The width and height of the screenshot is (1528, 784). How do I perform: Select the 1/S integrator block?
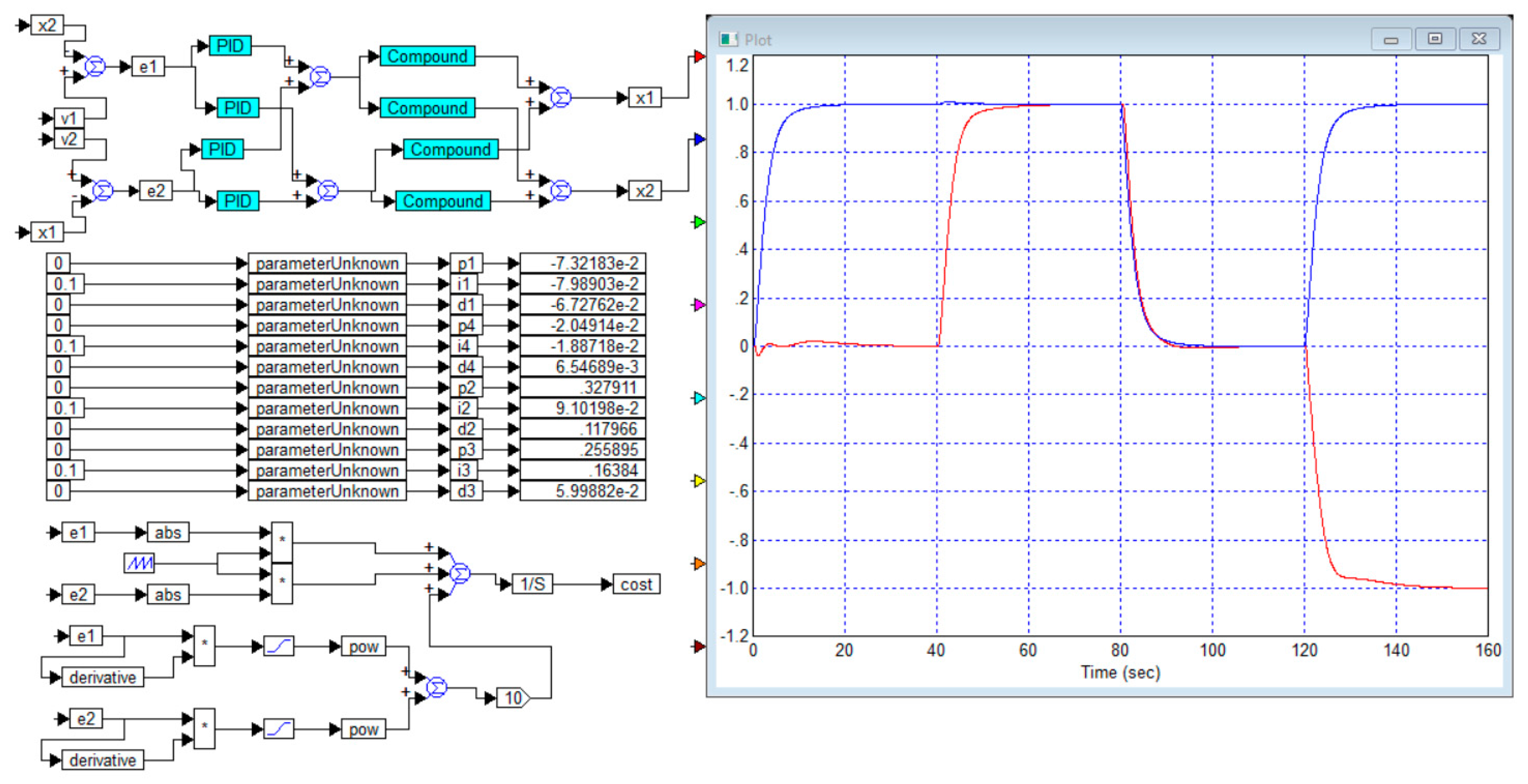click(532, 584)
